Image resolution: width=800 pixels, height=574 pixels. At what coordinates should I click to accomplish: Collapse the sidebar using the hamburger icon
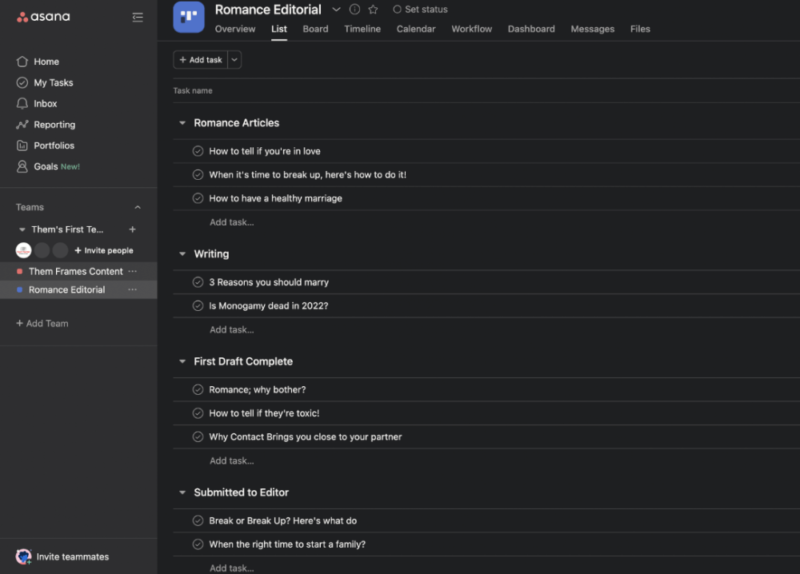137,17
